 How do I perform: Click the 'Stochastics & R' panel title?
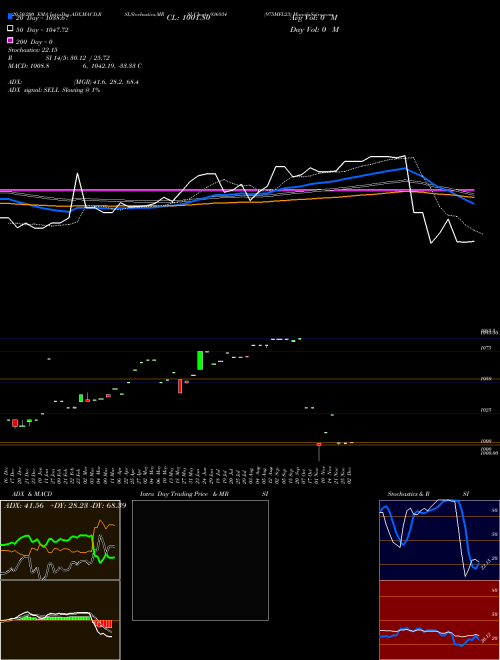point(408,494)
